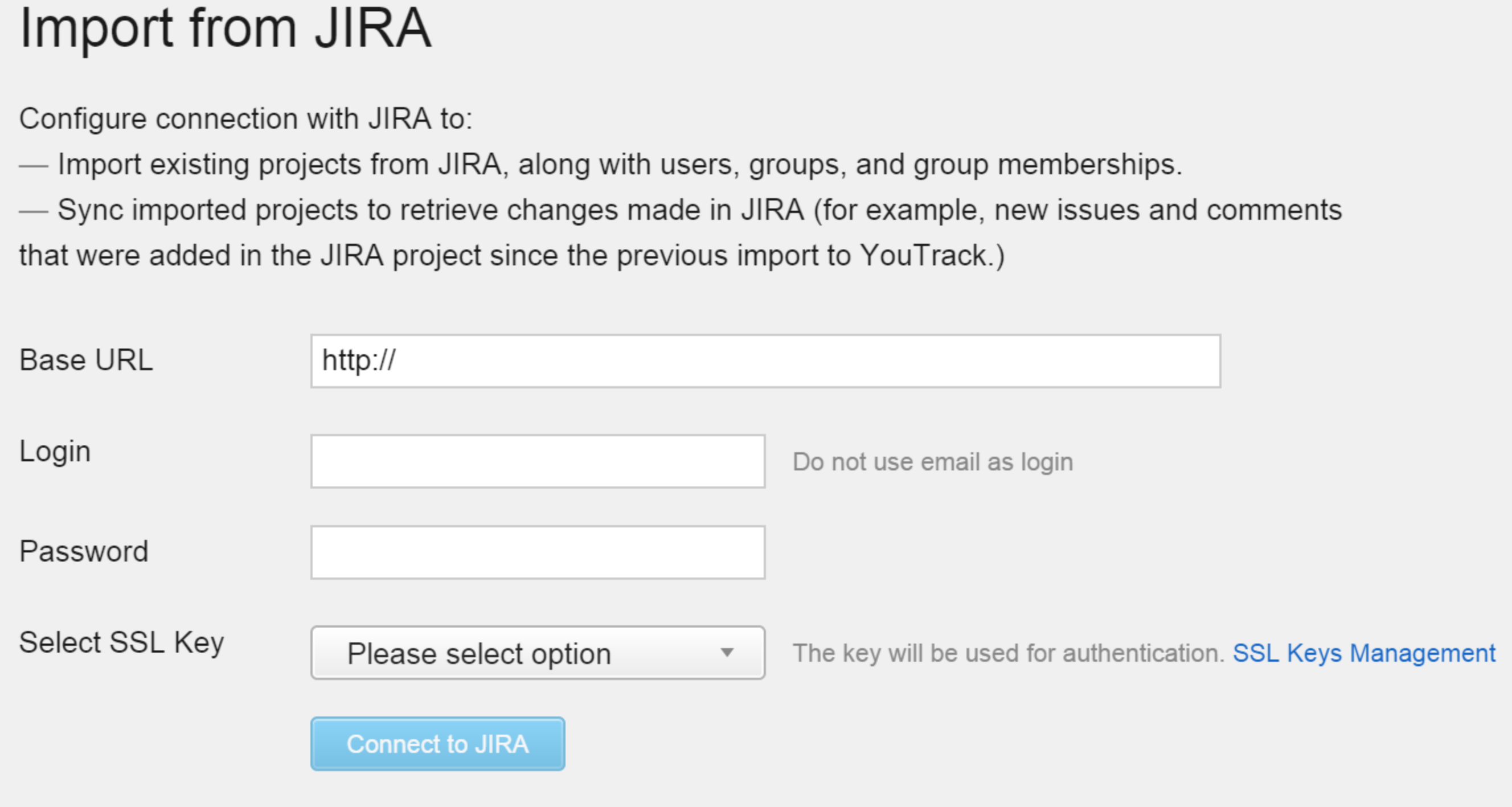Click the Connect to JIRA button
Viewport: 1512px width, 807px height.
click(438, 744)
